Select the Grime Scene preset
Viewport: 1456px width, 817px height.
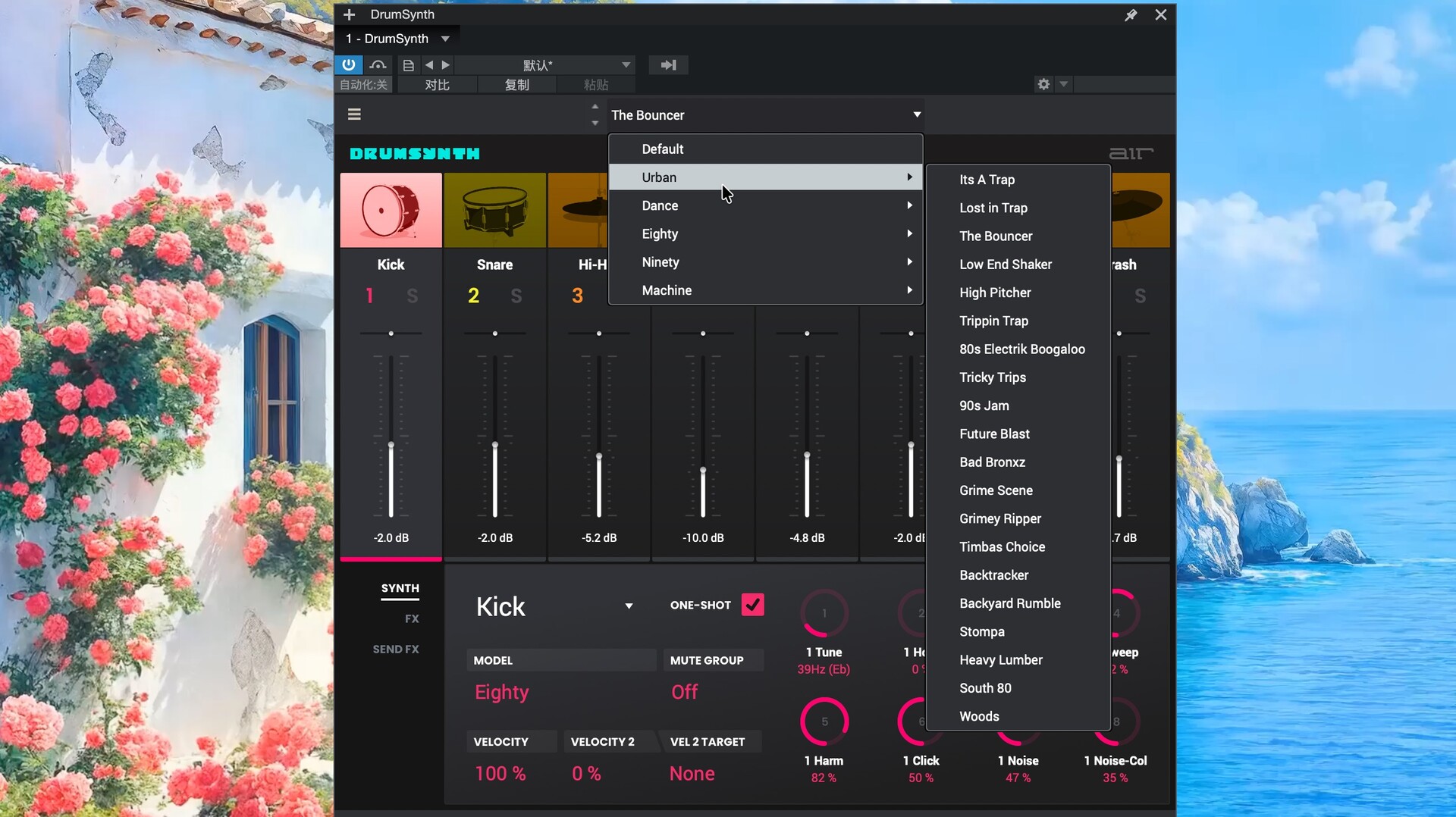996,490
